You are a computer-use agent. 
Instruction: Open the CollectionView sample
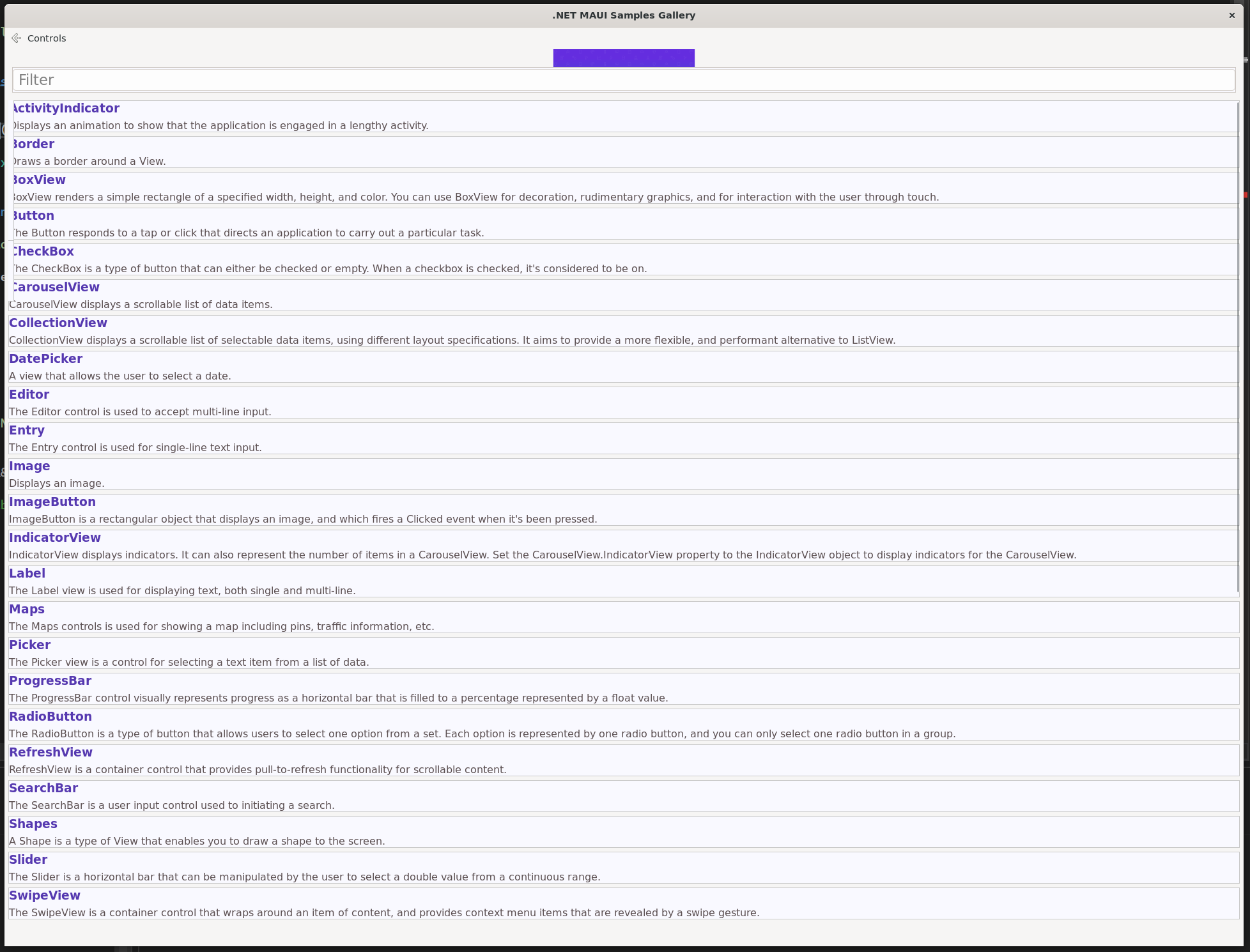(x=58, y=323)
